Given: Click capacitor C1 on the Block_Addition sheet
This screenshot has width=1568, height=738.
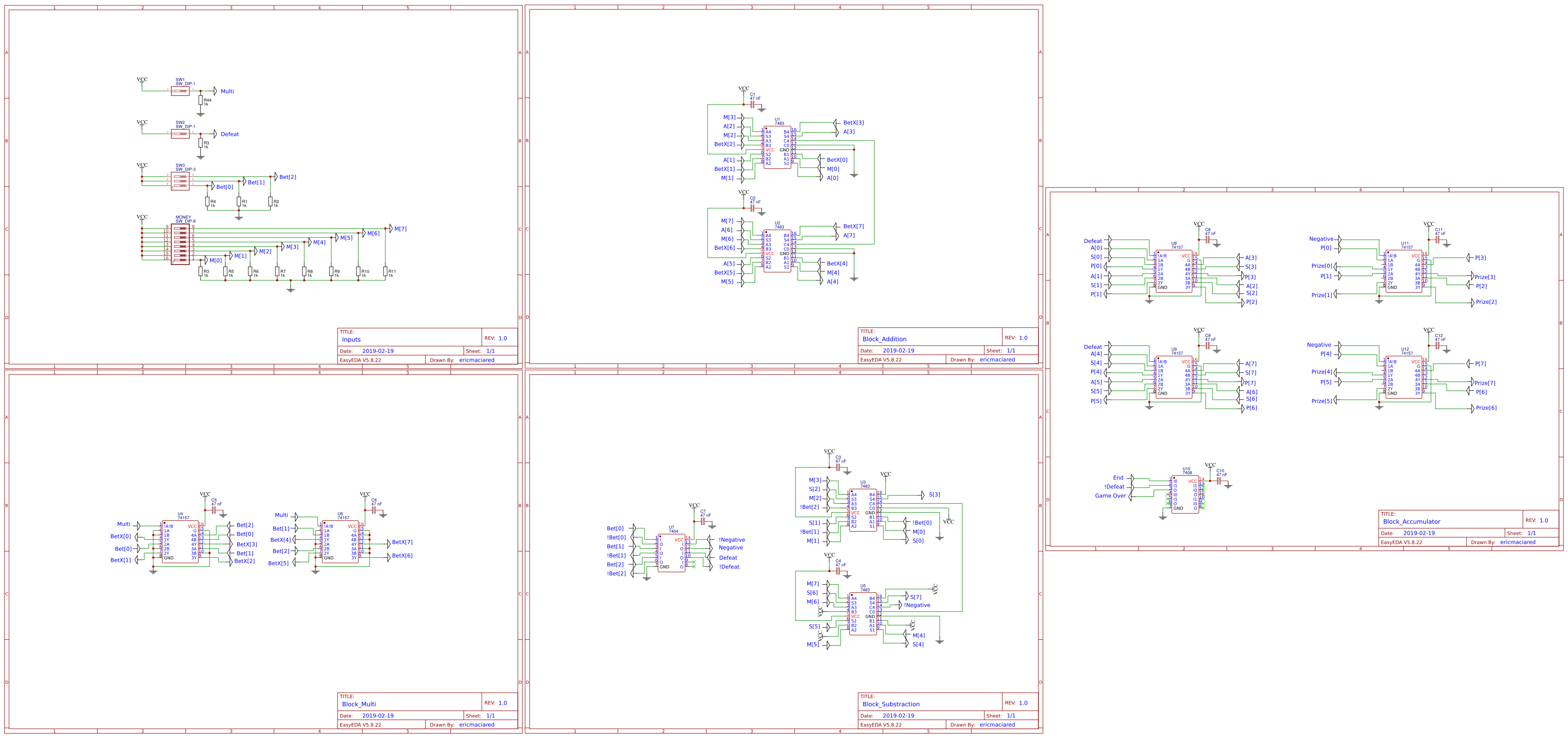Looking at the screenshot, I should pyautogui.click(x=753, y=105).
